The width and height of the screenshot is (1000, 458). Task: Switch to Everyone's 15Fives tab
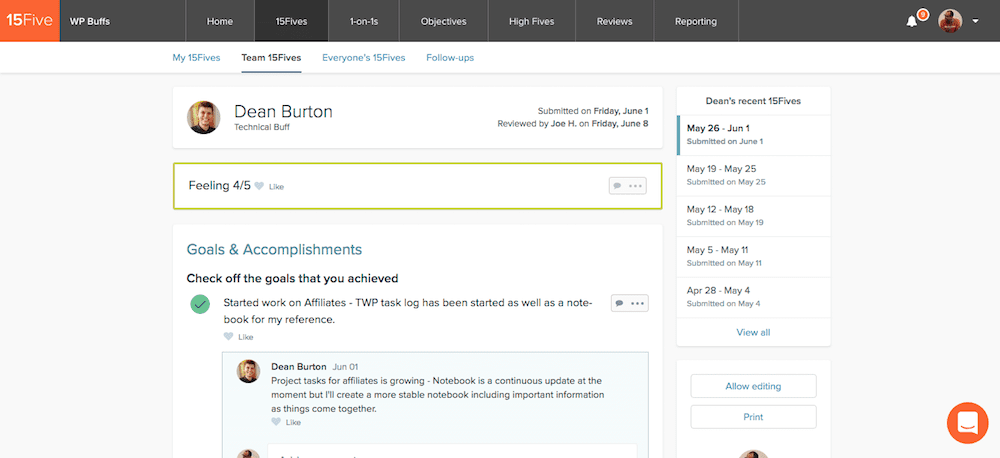[364, 57]
